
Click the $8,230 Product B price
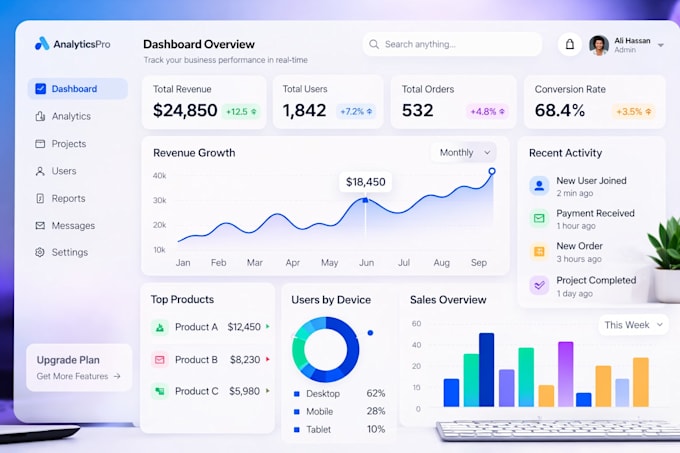click(x=245, y=360)
